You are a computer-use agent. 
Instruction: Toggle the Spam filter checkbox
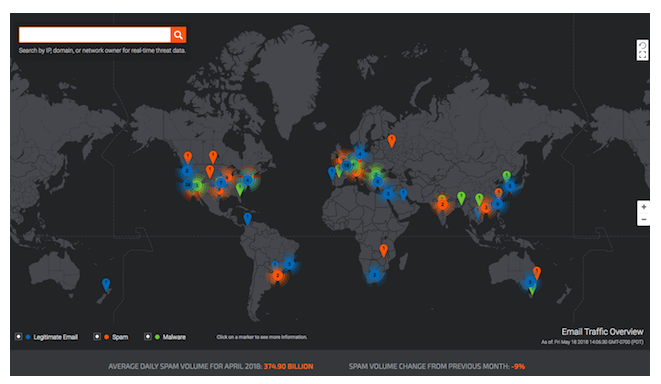click(97, 336)
